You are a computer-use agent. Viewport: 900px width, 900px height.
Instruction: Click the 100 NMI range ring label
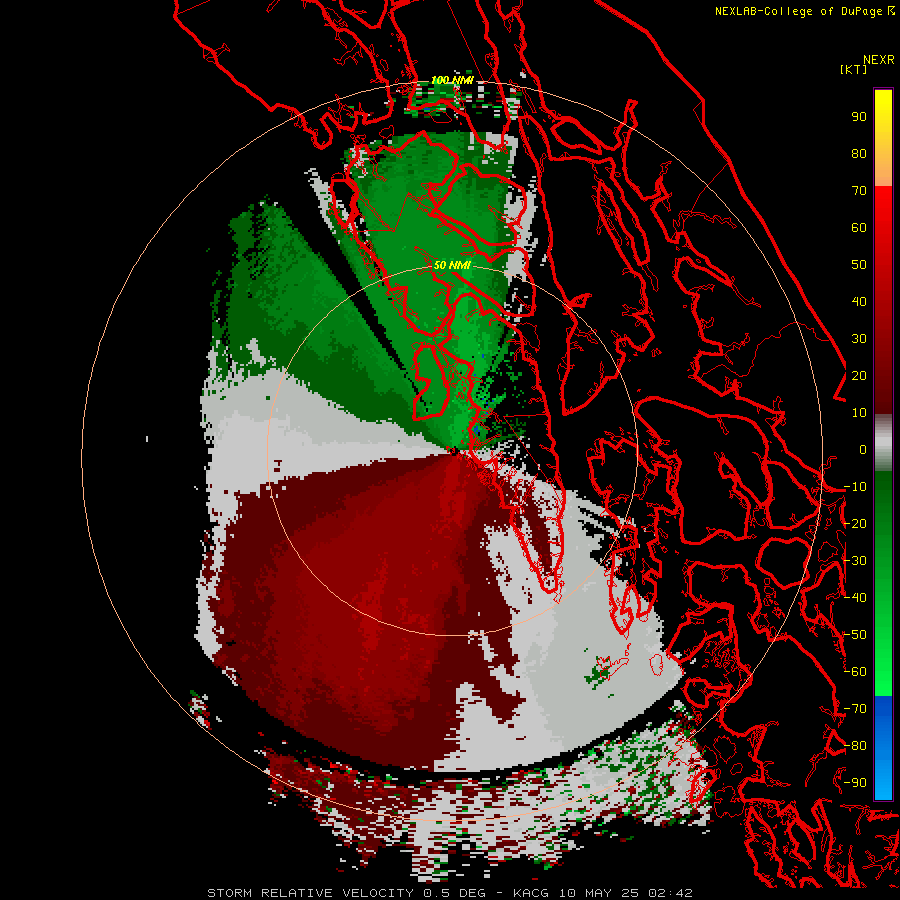452,80
